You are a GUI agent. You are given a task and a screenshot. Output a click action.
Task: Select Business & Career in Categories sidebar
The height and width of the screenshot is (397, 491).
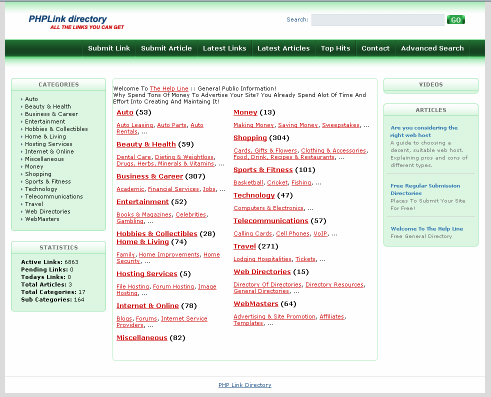coord(51,114)
